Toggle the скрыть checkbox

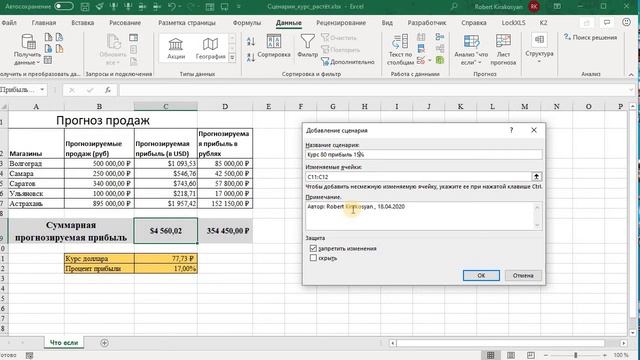point(313,258)
